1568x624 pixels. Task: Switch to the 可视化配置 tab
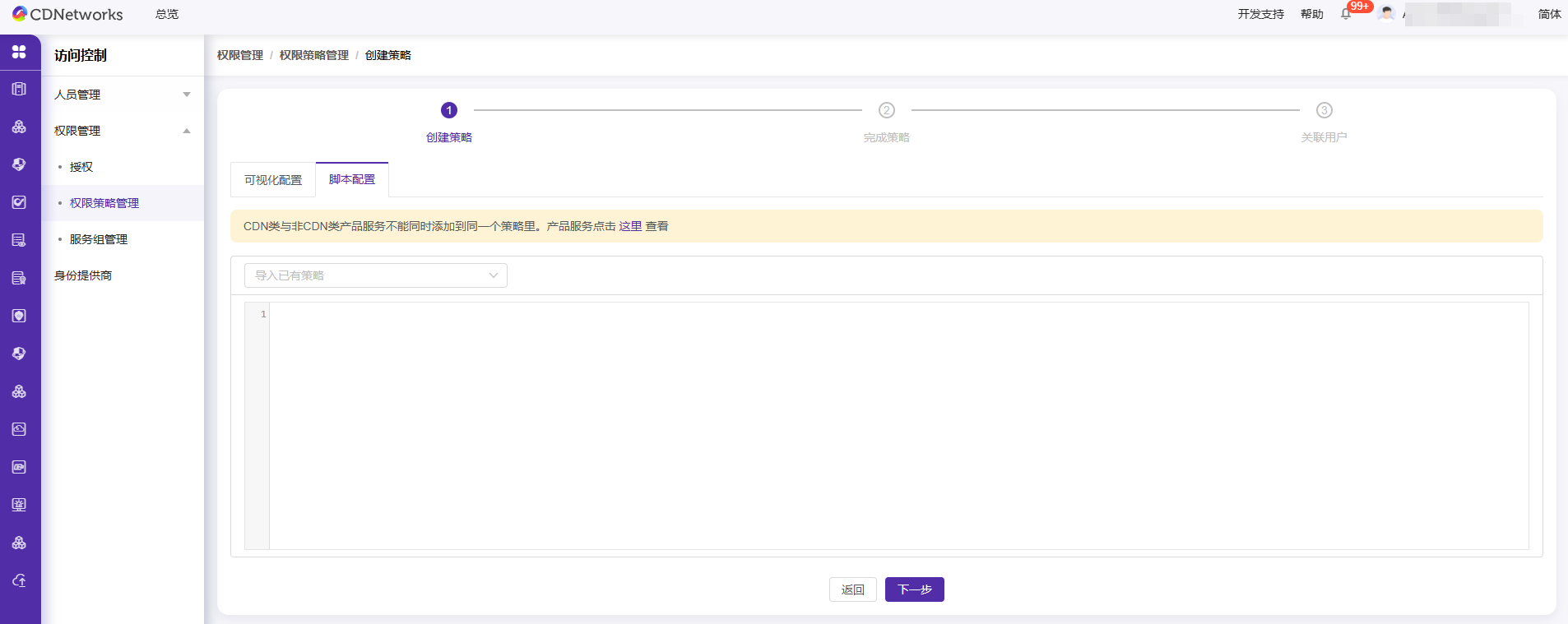point(273,180)
